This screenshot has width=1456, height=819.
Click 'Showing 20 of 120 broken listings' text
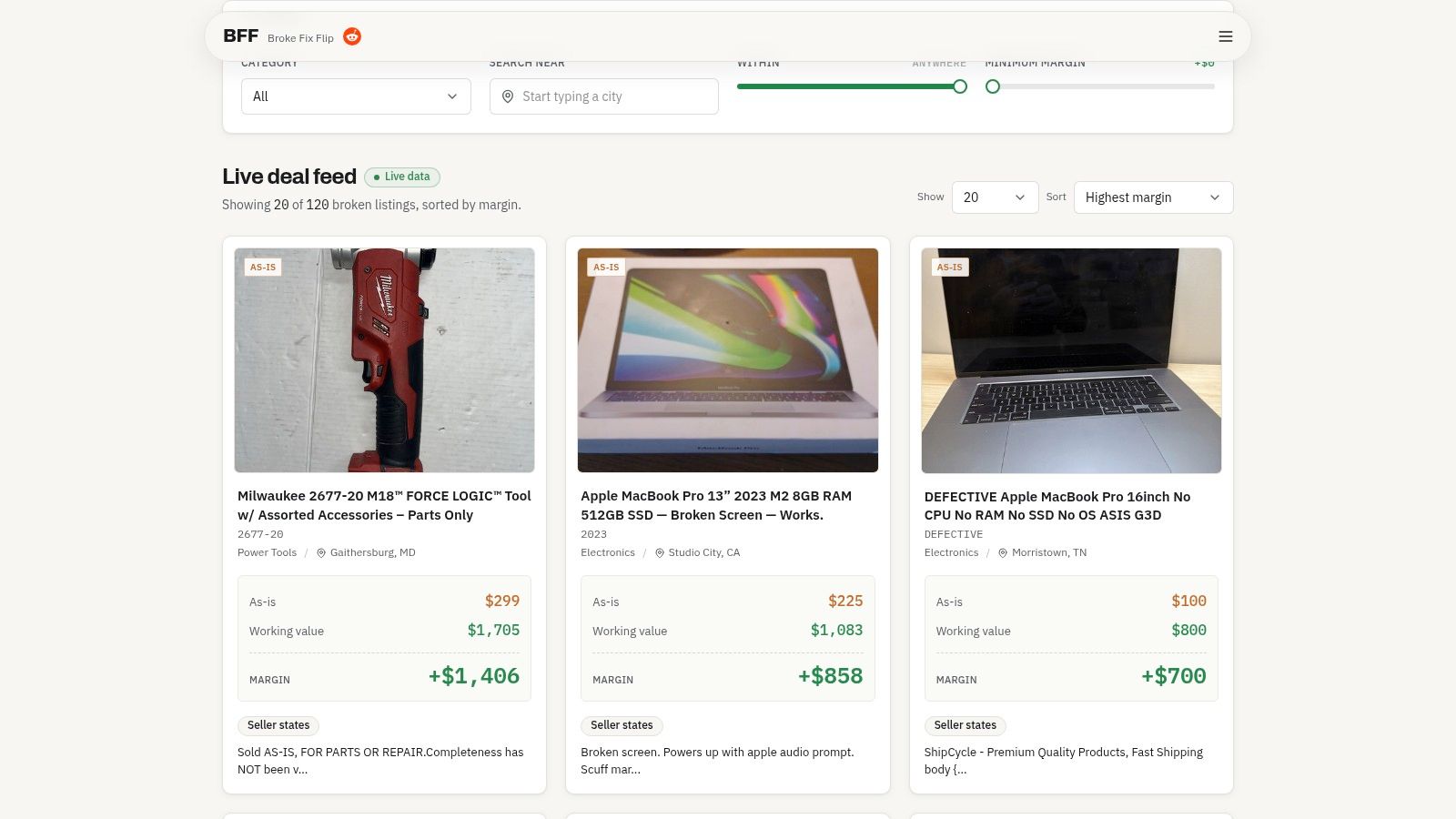tap(371, 205)
